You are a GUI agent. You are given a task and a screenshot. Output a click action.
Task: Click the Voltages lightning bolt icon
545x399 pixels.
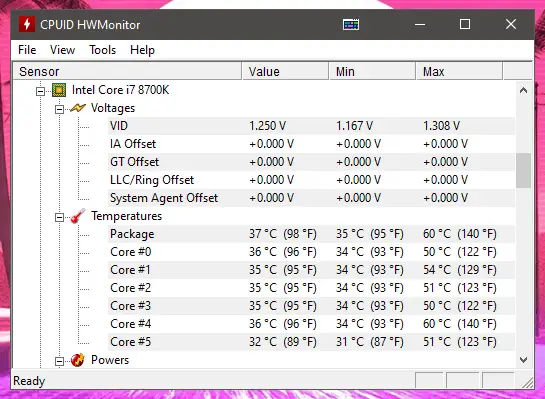tap(78, 108)
